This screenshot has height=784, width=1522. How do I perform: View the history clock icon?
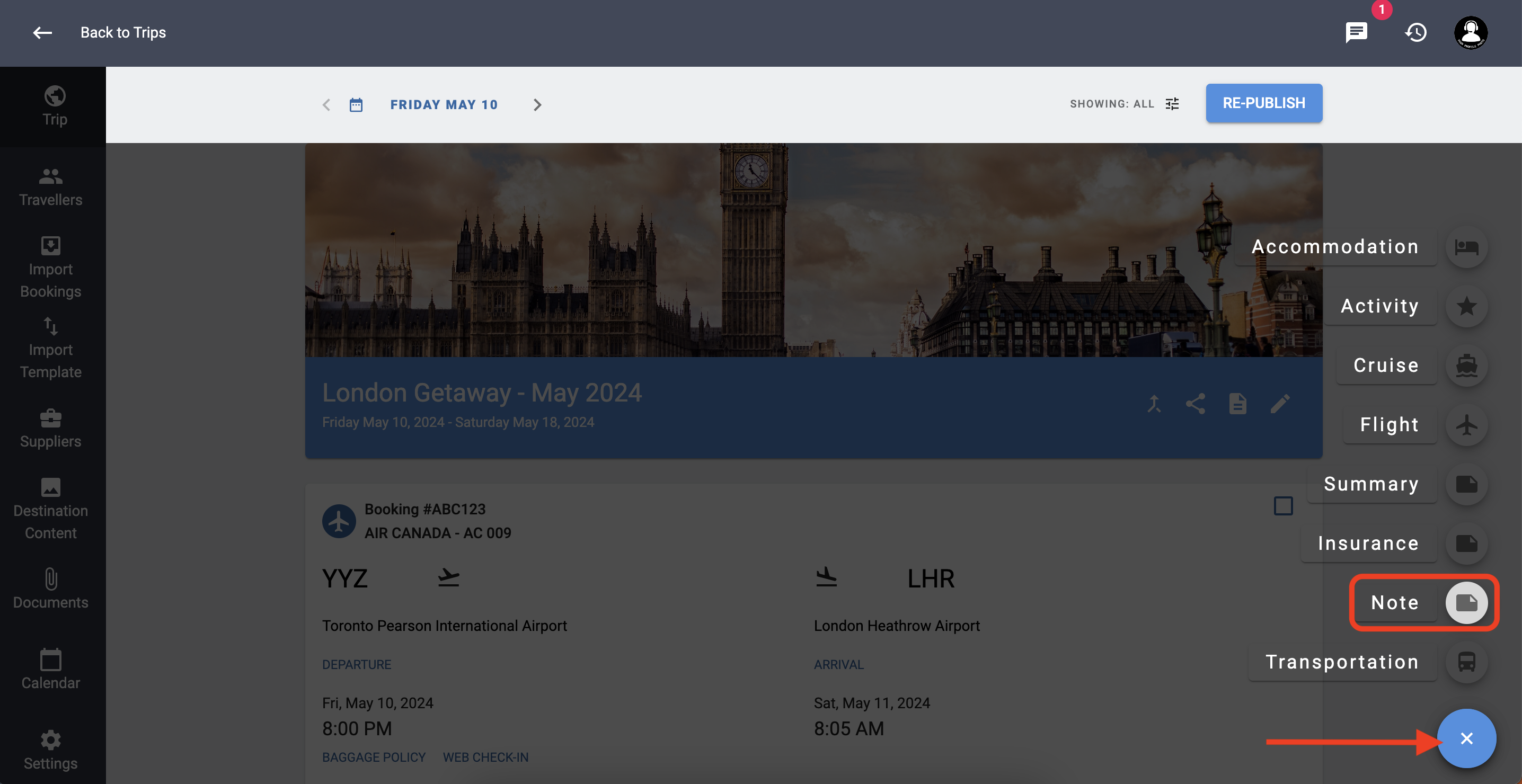[x=1415, y=32]
